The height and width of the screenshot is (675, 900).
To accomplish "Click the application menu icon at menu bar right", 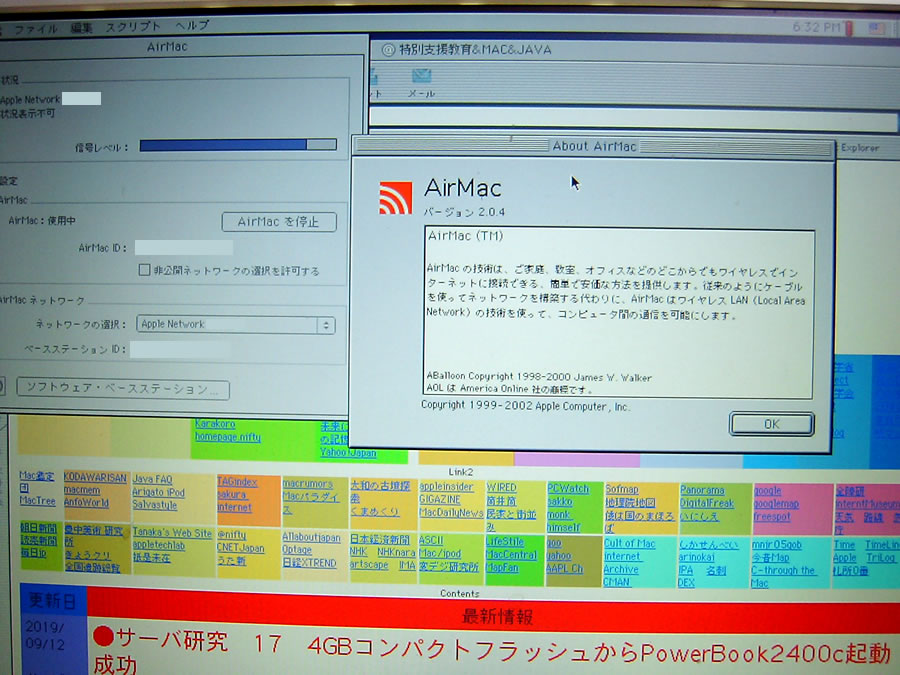I will [876, 28].
